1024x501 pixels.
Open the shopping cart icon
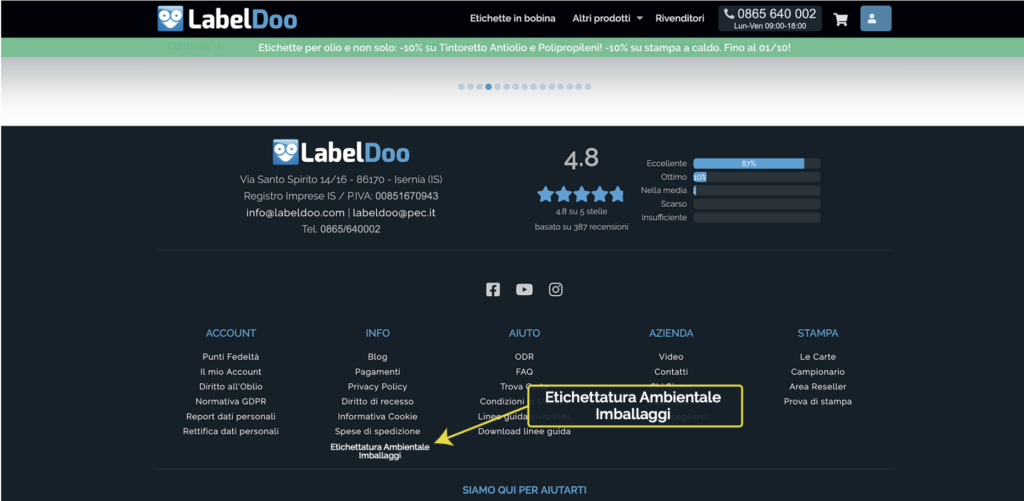(840, 19)
